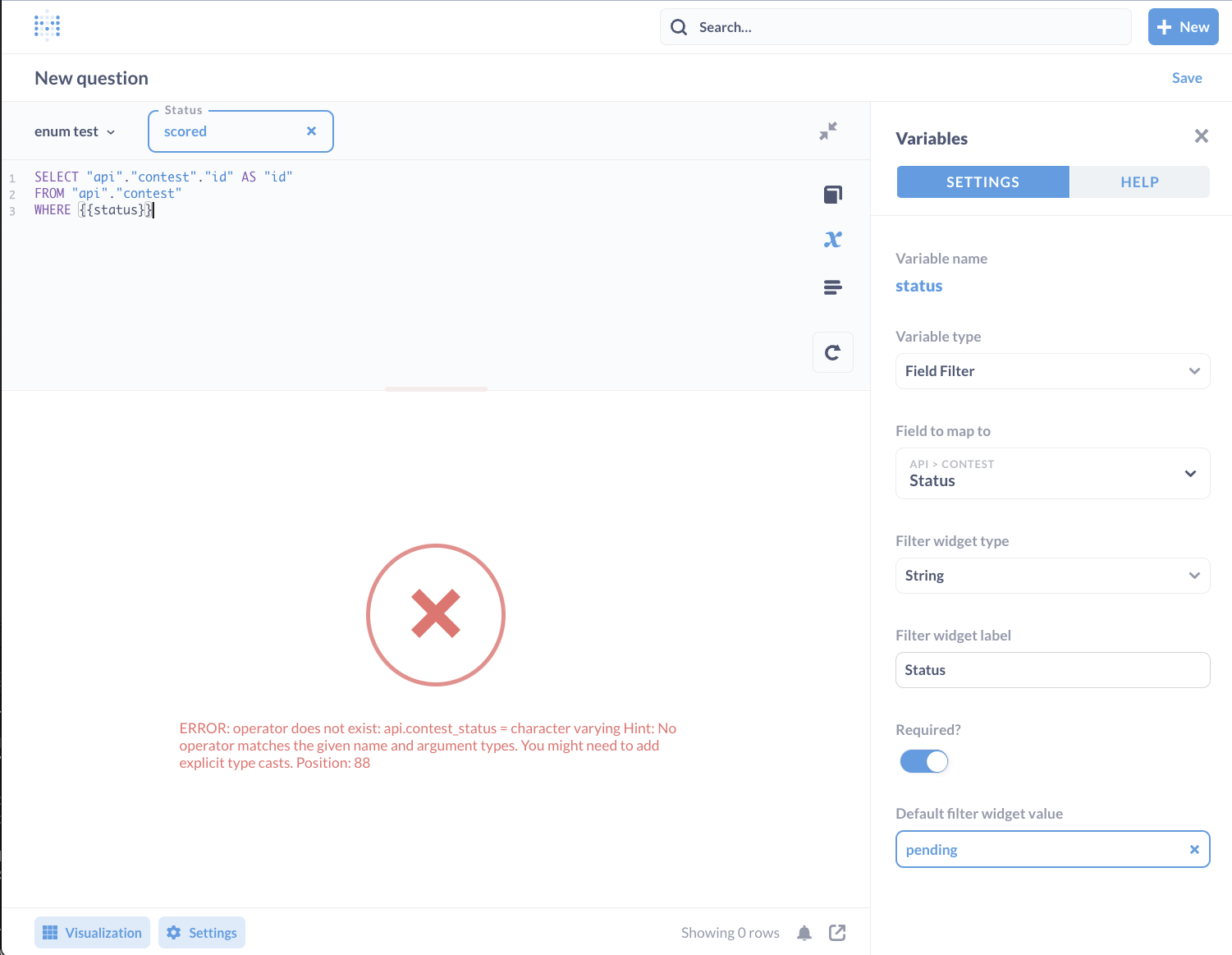This screenshot has height=955, width=1232.
Task: Collapse the SQL editor with the arrows icon
Action: [x=827, y=131]
